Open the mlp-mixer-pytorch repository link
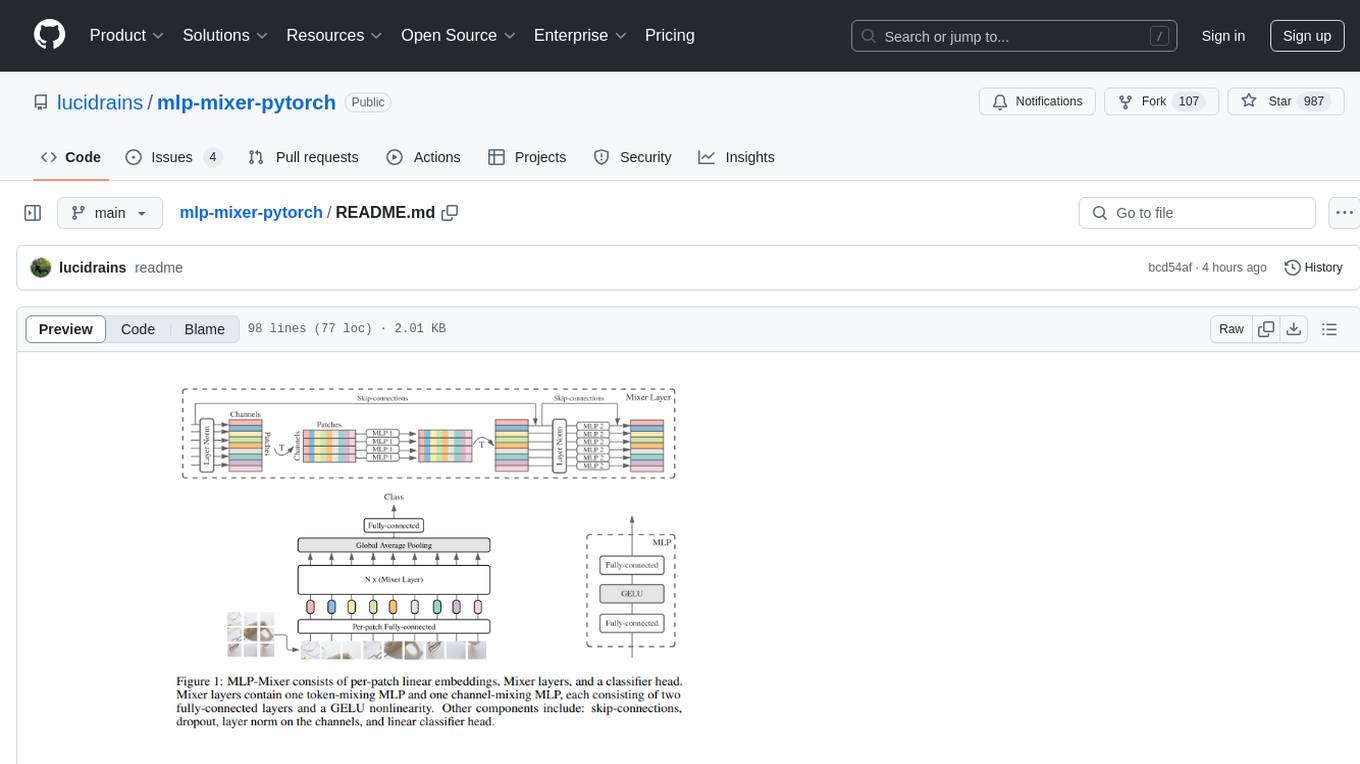 [247, 102]
